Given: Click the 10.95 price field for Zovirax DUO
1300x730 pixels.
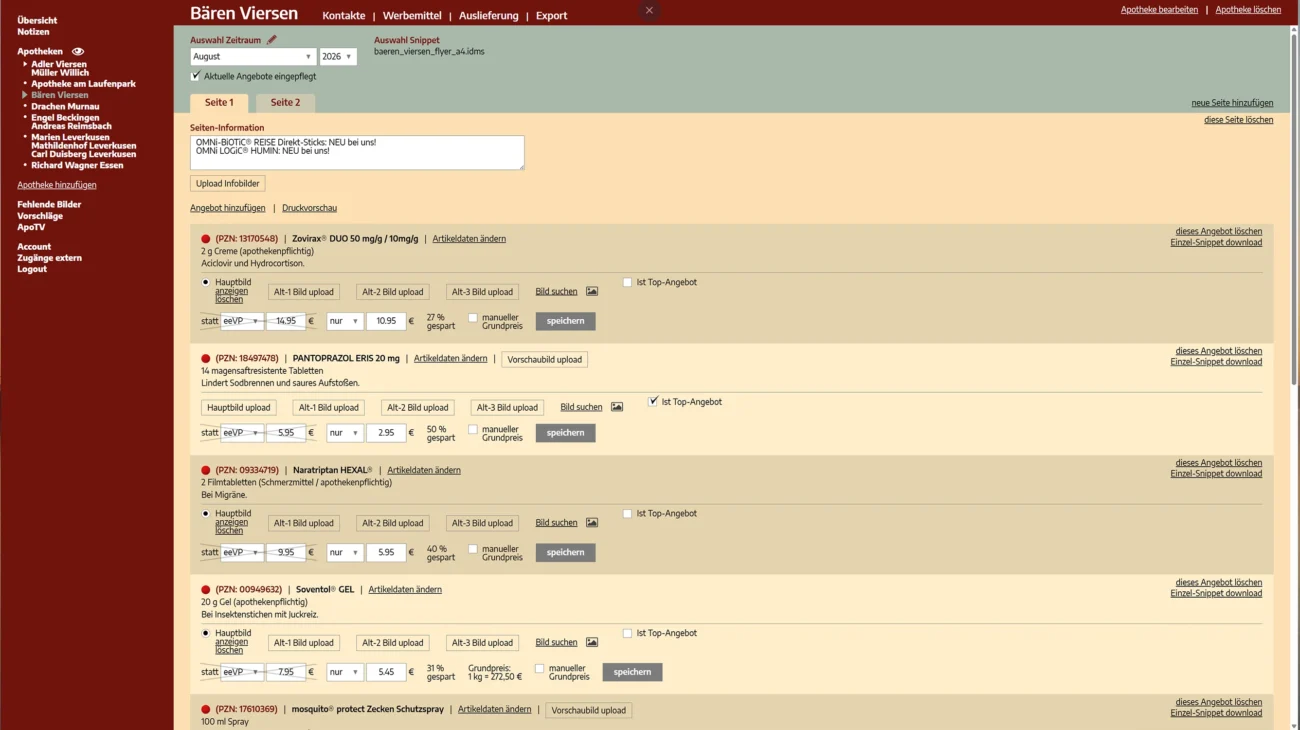Looking at the screenshot, I should (x=386, y=321).
